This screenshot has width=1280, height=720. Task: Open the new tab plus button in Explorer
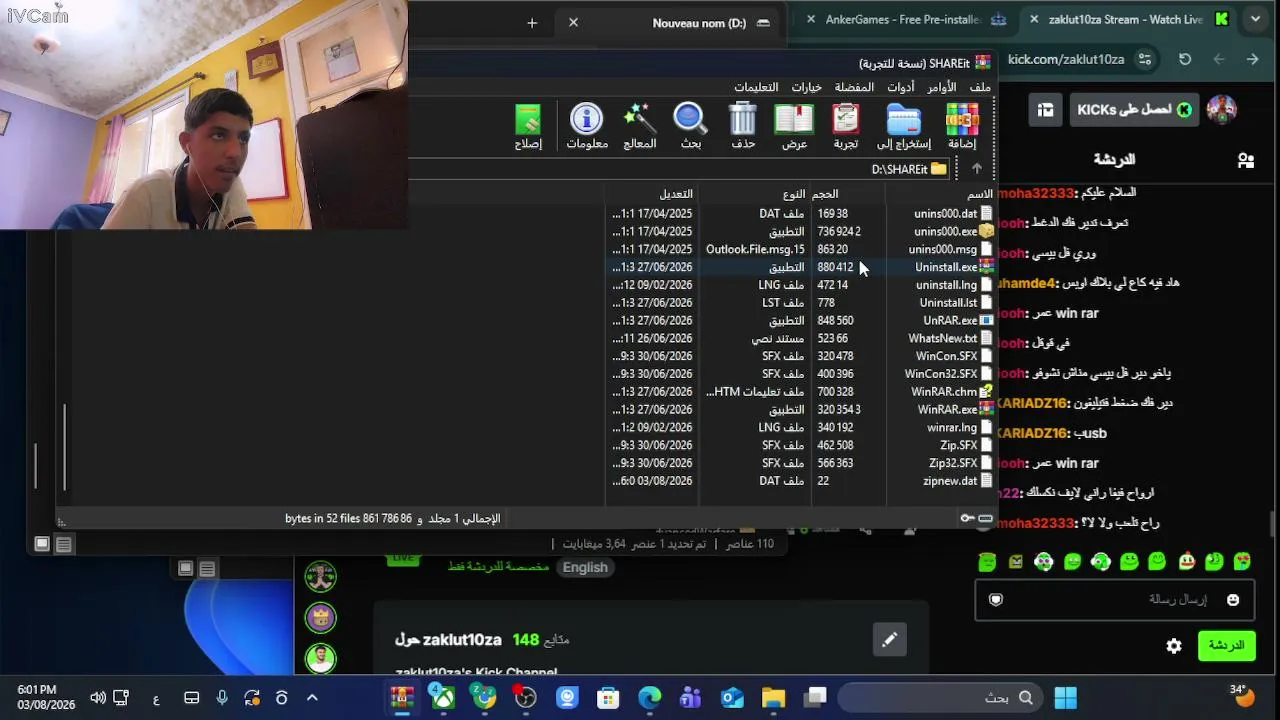[532, 22]
